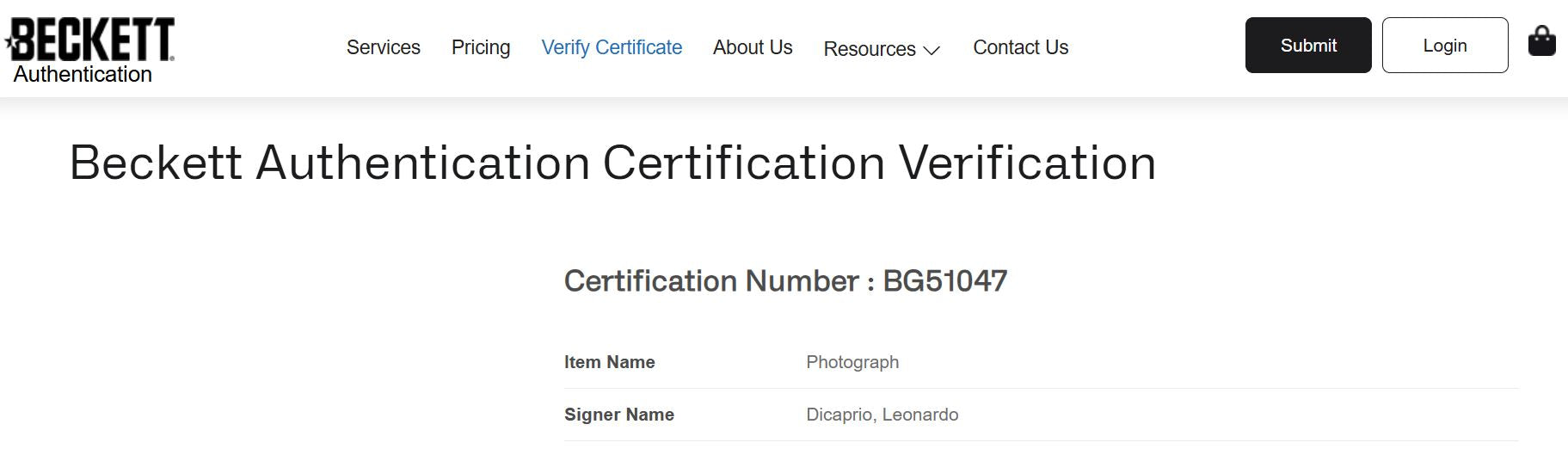Screen dimensions: 1568x455
Task: Select the Photograph item value
Action: tap(852, 362)
